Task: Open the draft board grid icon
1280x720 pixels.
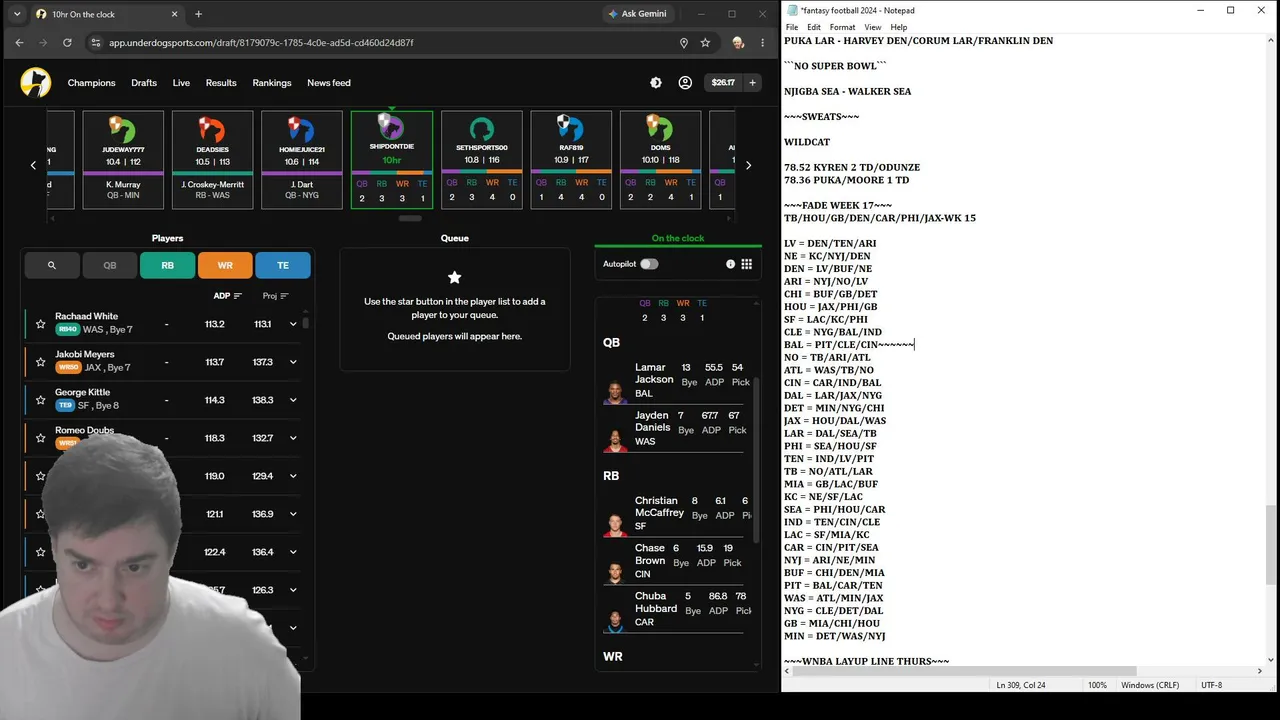Action: (746, 264)
